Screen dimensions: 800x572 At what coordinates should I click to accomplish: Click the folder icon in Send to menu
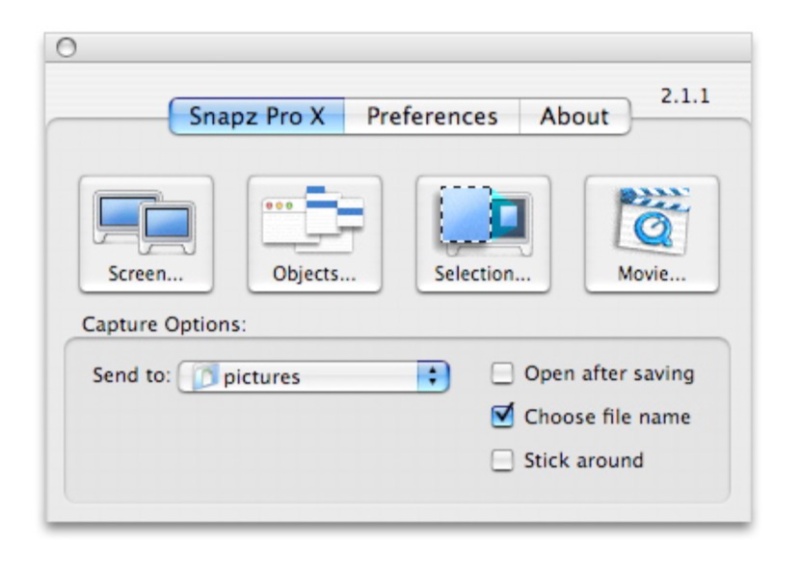tap(206, 377)
